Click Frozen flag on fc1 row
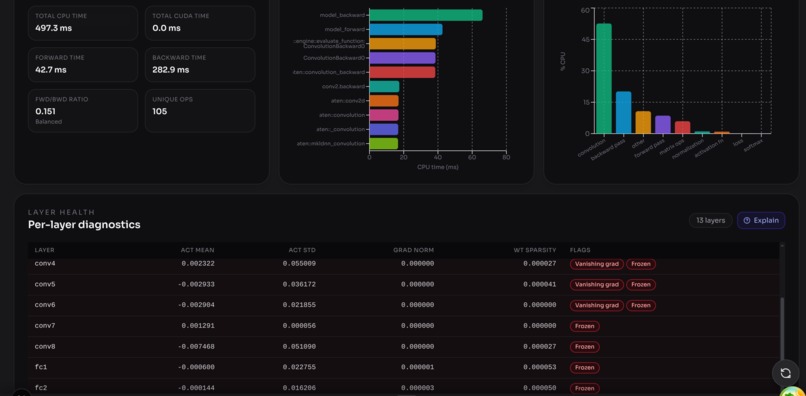806x396 pixels. (x=584, y=368)
